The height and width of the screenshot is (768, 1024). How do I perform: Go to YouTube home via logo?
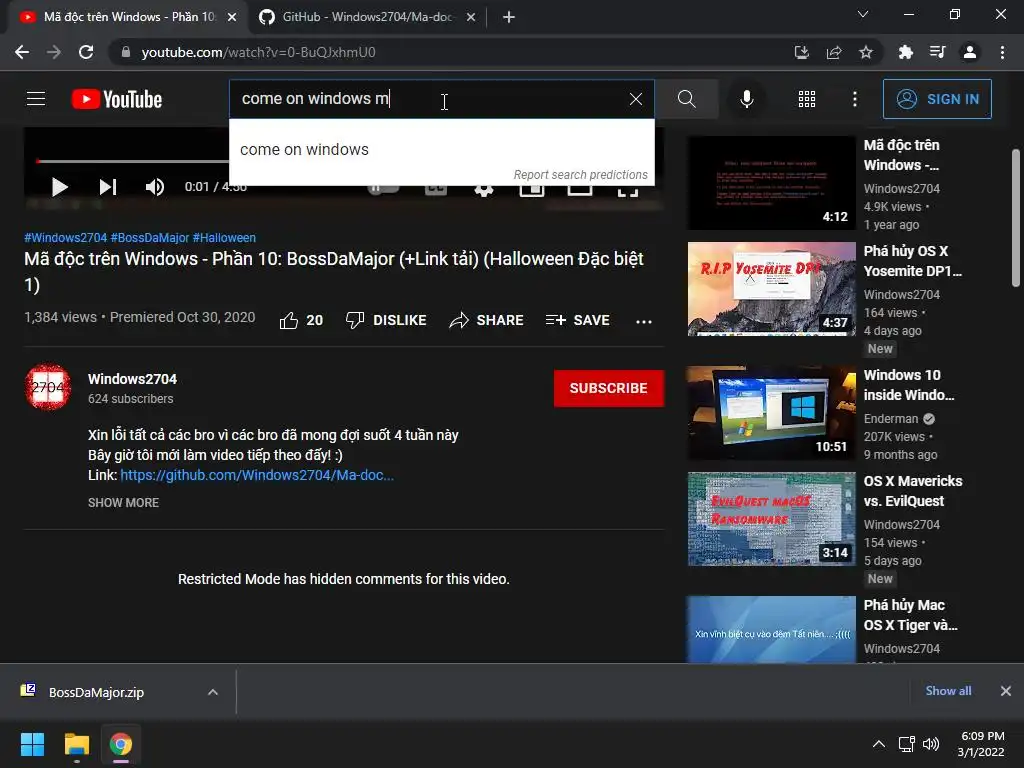tap(117, 99)
